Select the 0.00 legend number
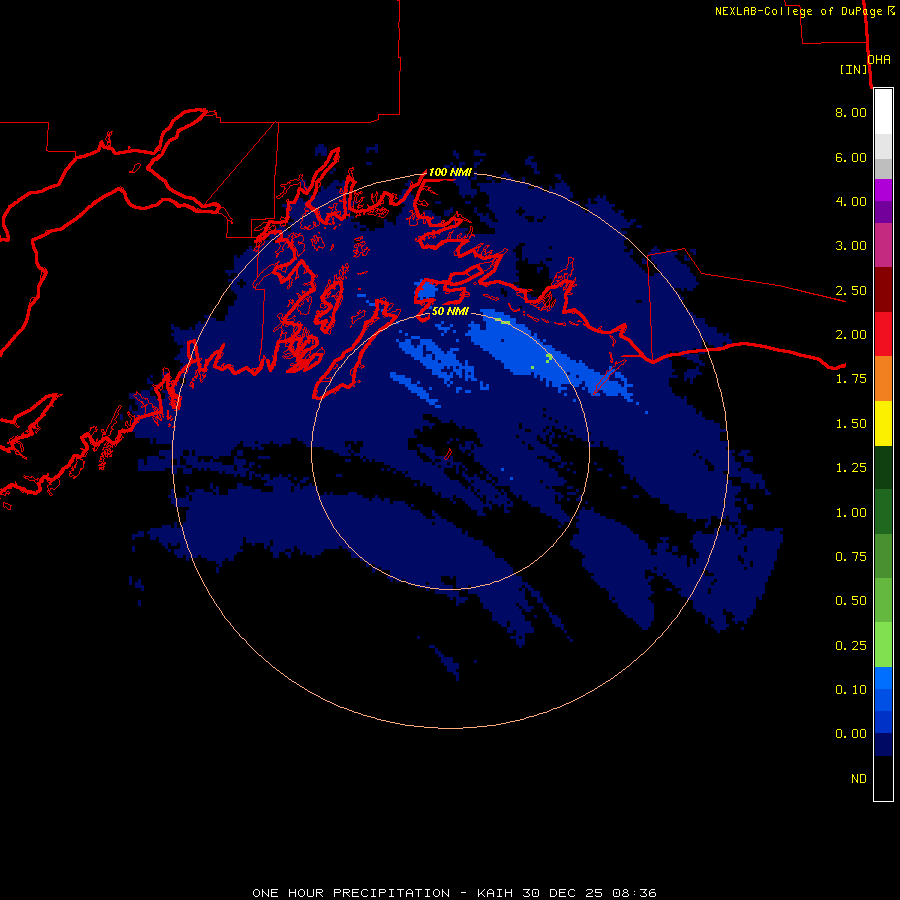 click(851, 734)
